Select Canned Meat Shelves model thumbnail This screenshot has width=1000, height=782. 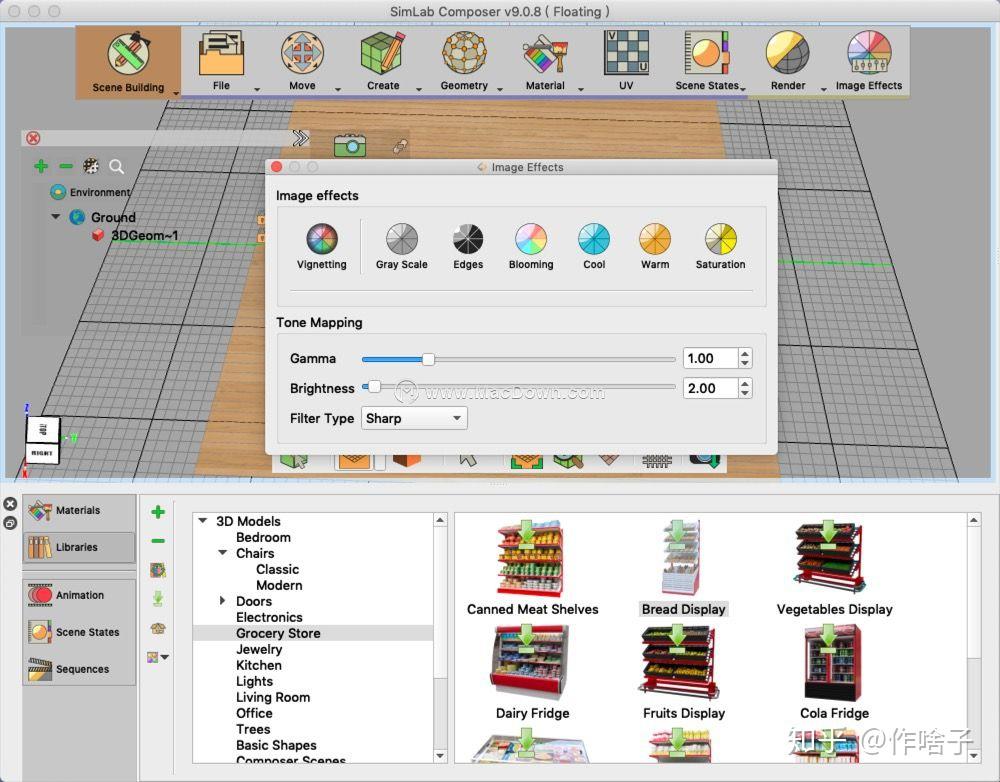click(531, 559)
